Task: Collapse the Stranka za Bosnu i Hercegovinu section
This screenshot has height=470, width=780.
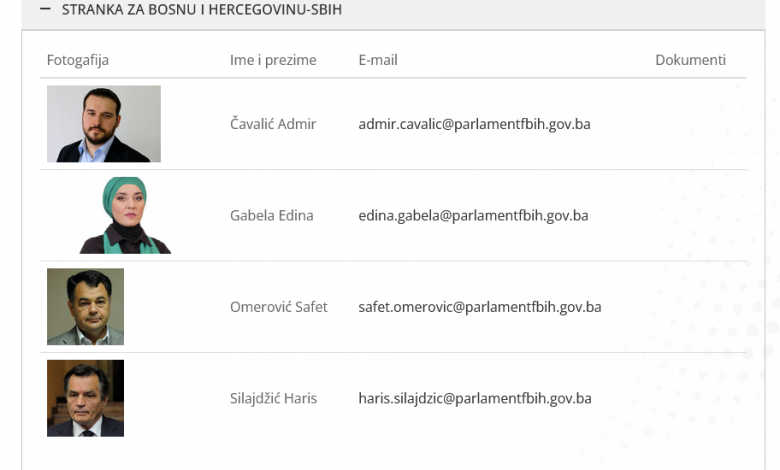Action: [45, 9]
